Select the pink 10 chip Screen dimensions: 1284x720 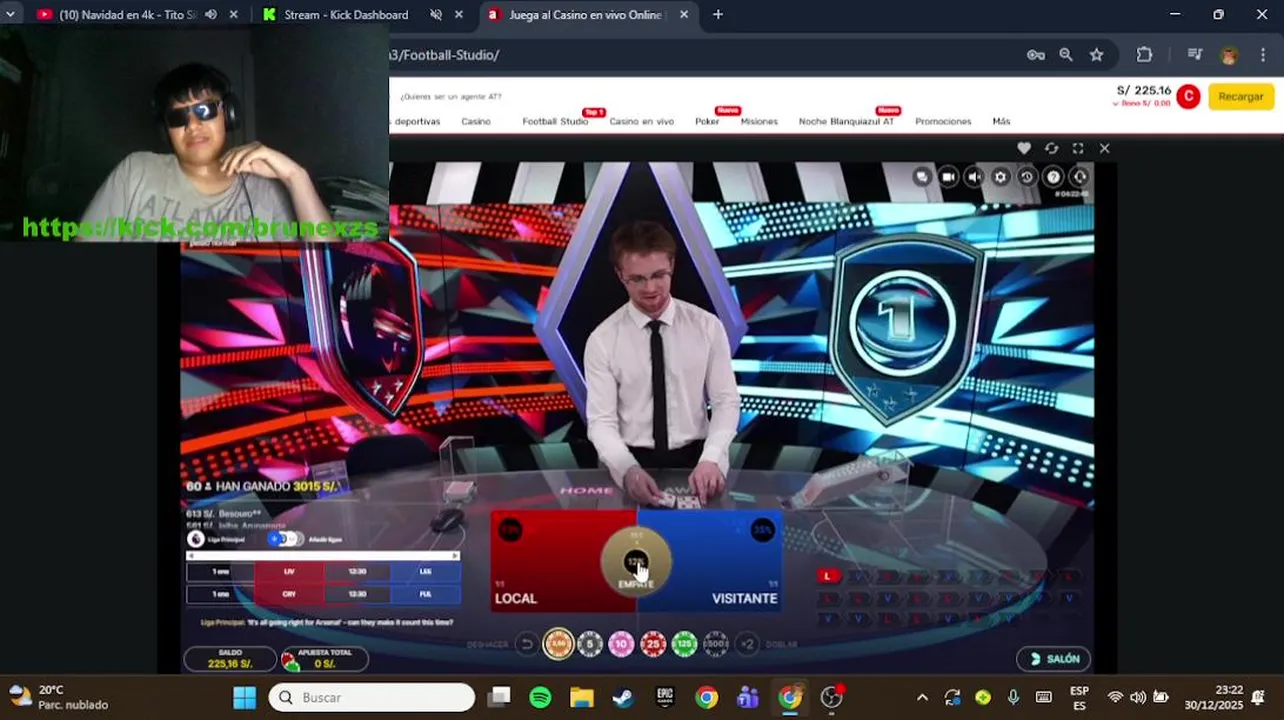621,644
